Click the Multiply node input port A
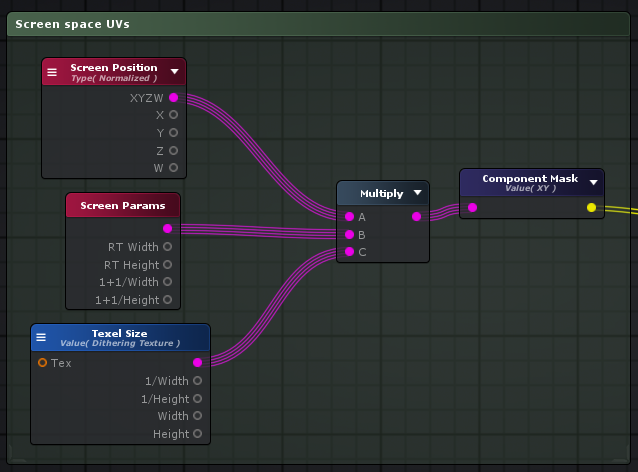This screenshot has height=472, width=638. 350,216
